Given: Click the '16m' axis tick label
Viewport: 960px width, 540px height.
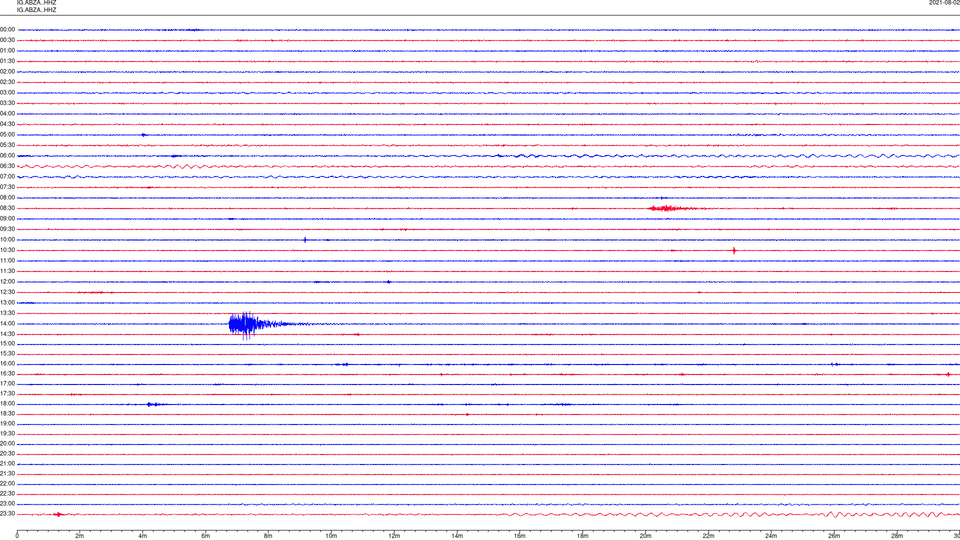Looking at the screenshot, I should point(520,536).
